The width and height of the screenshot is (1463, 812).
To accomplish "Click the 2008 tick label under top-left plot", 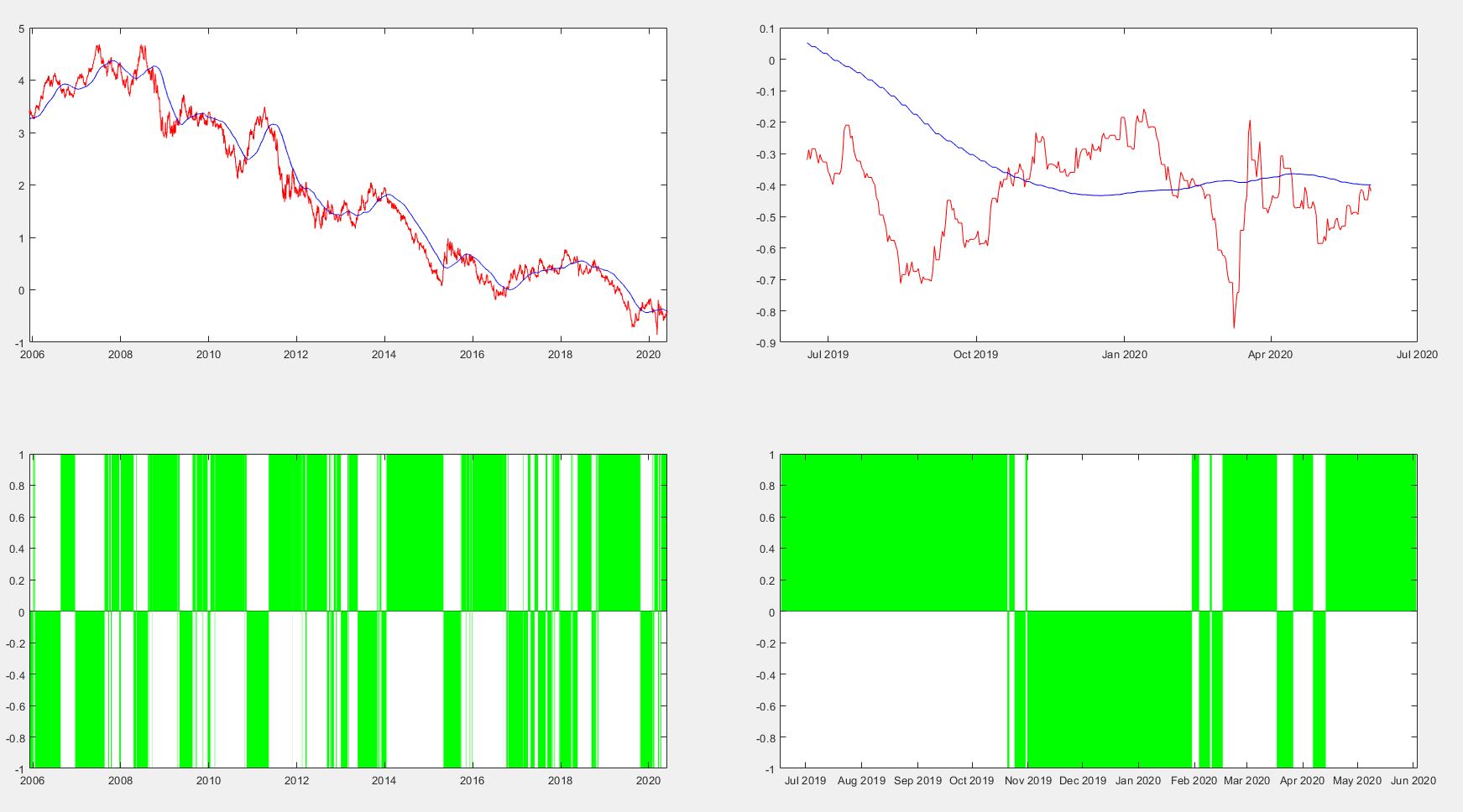I will (x=120, y=354).
